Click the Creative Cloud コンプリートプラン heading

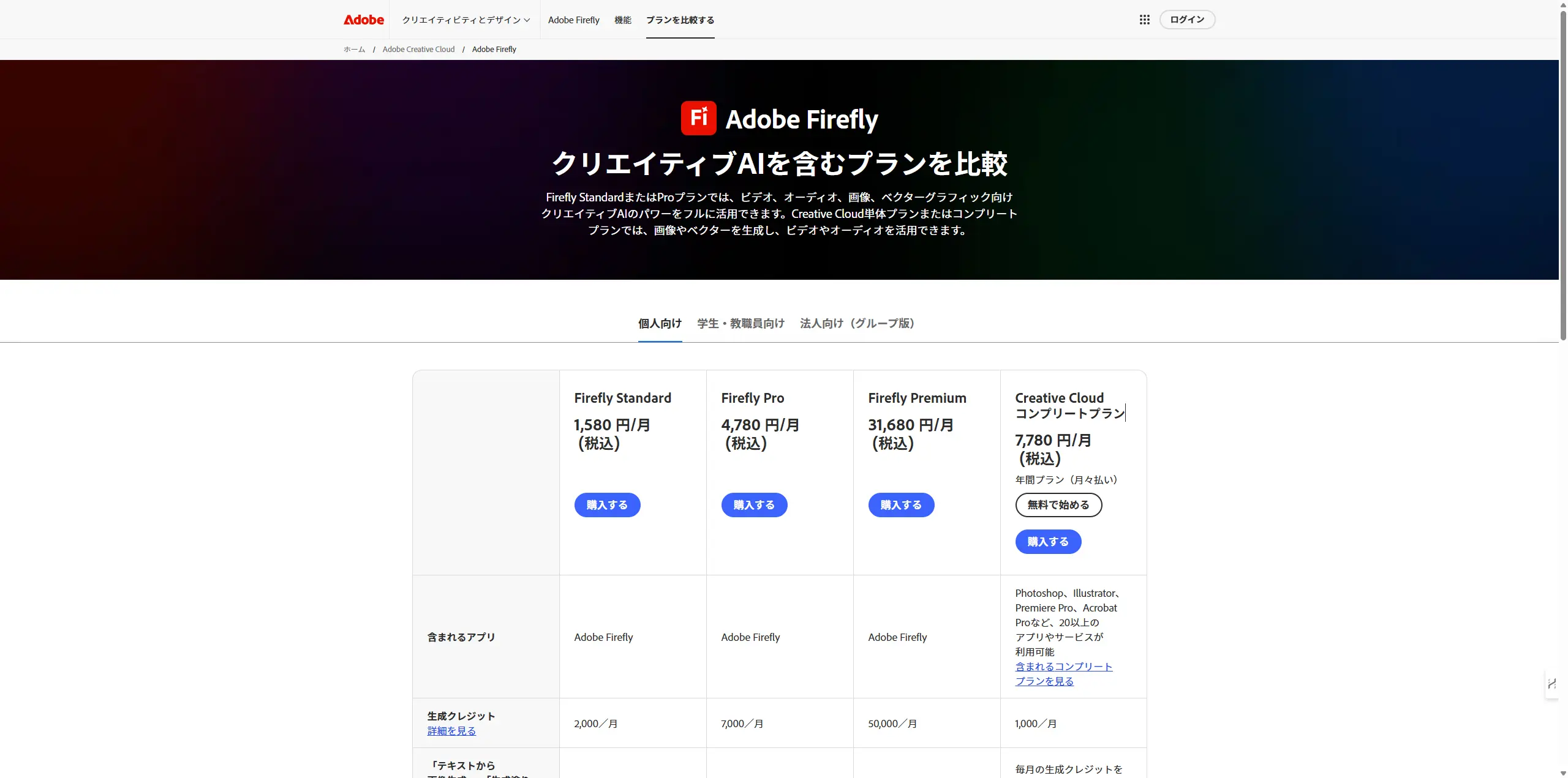pos(1069,405)
